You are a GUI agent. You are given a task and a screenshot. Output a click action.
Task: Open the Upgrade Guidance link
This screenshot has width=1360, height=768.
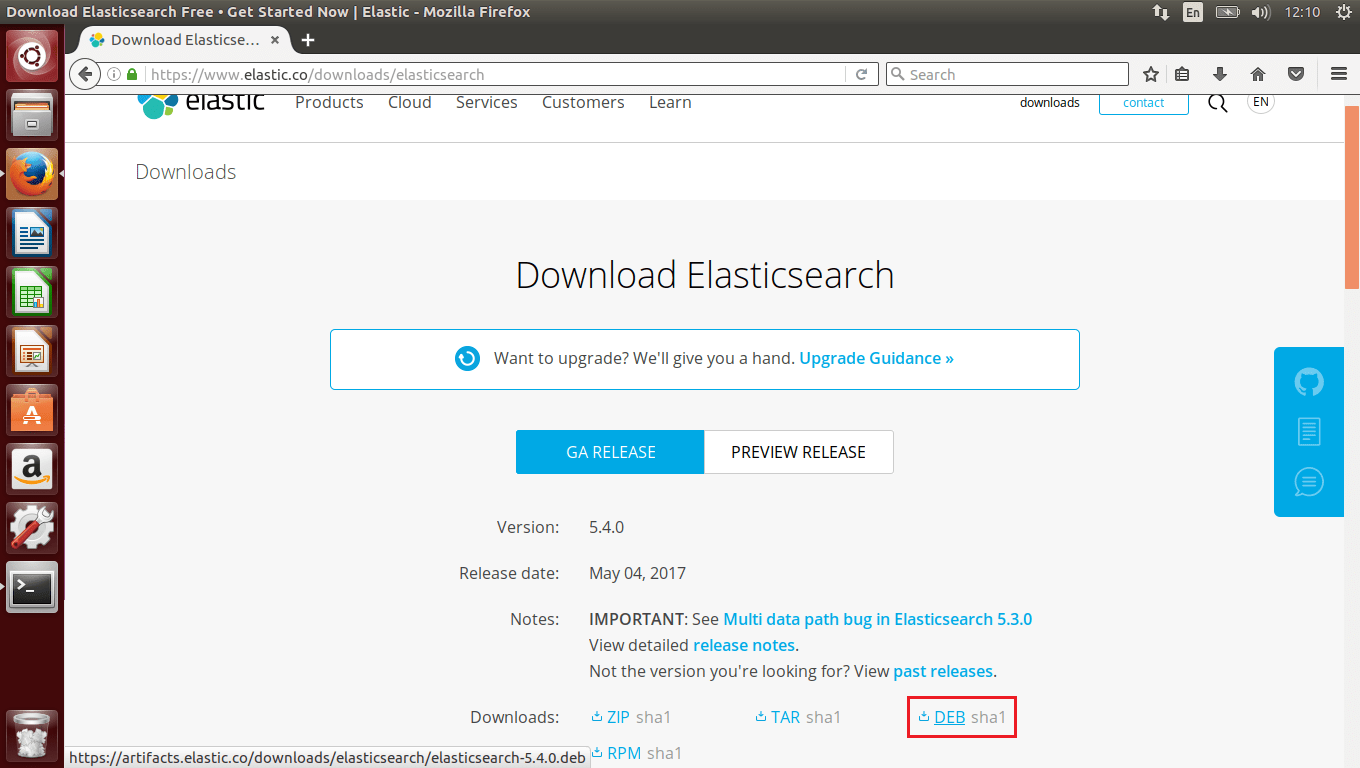(875, 357)
